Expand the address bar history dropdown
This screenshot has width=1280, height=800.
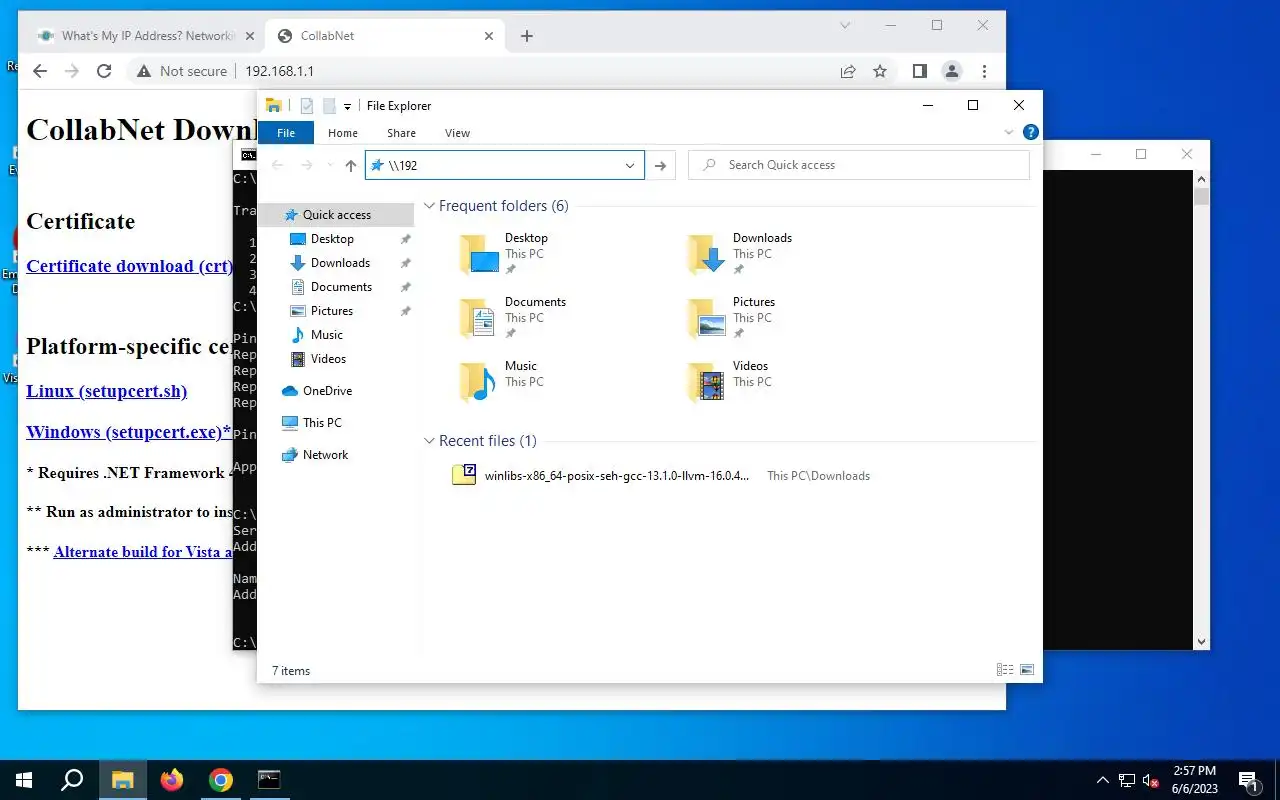630,165
